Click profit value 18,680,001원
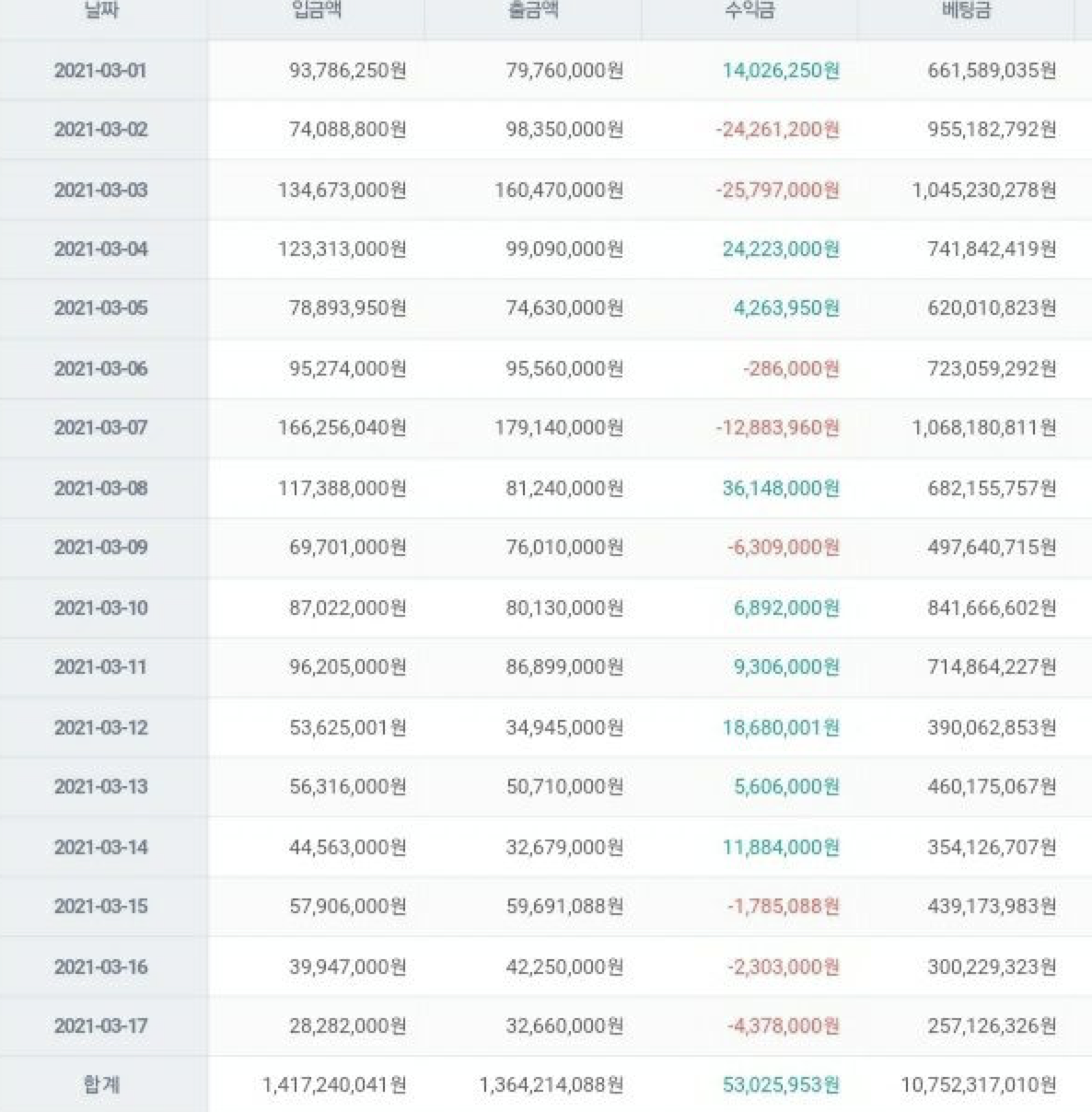The image size is (1092, 1112). point(781,727)
